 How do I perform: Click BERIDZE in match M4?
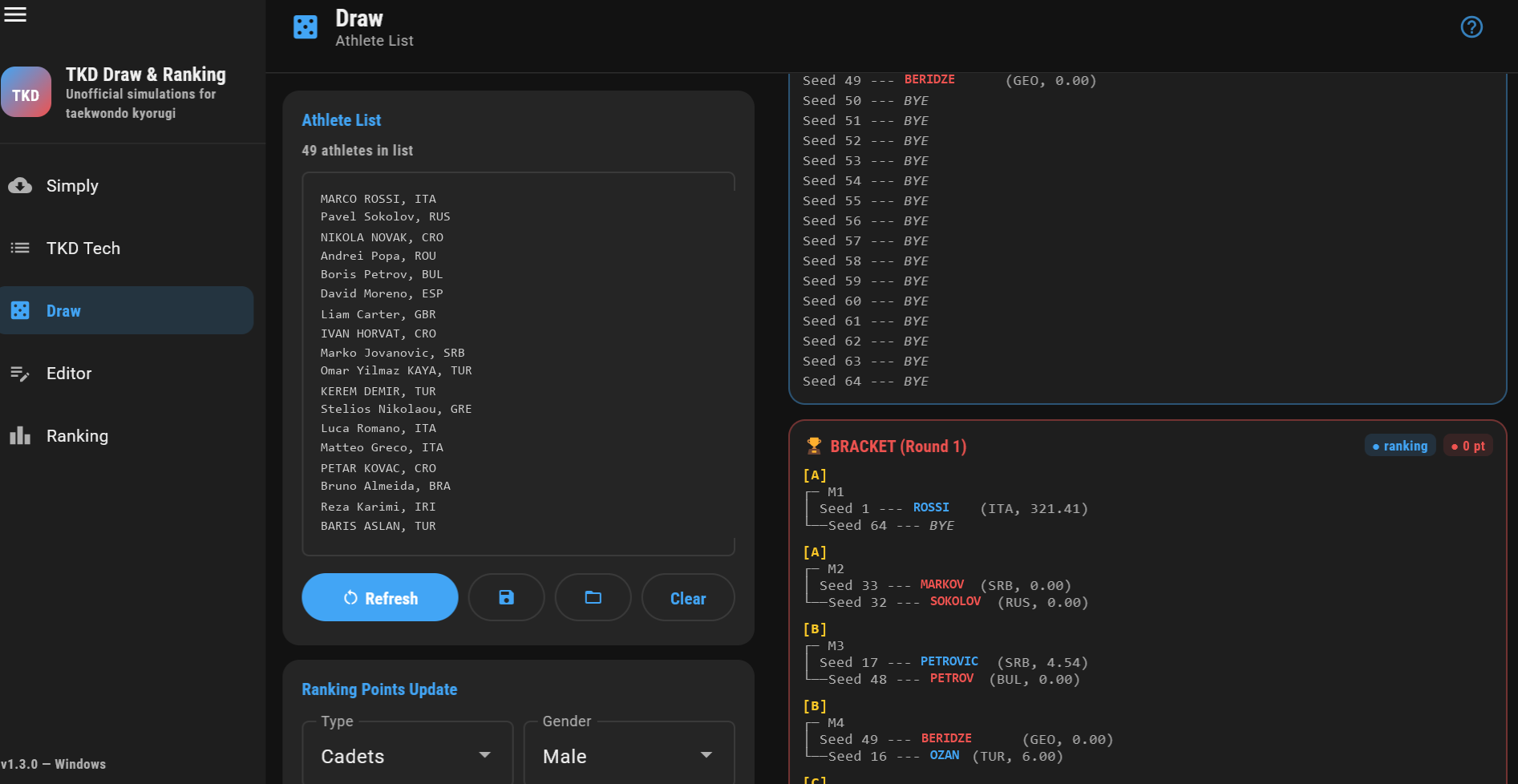946,738
